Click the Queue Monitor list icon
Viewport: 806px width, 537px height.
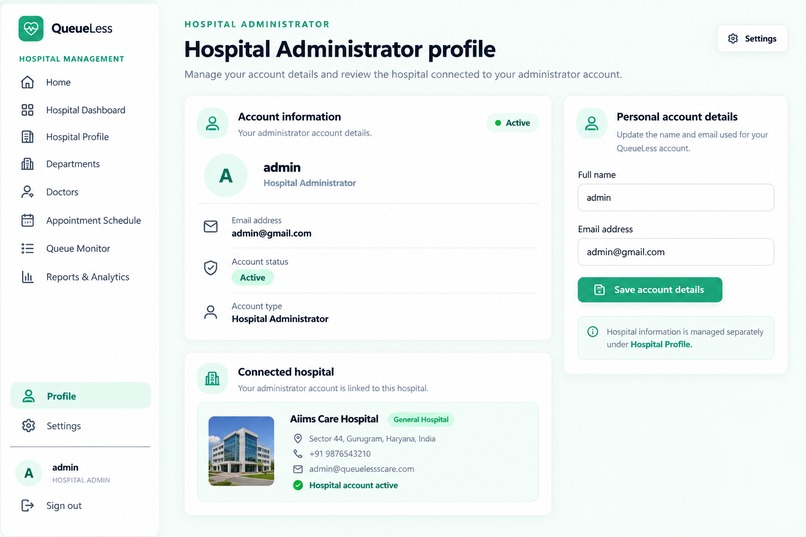click(x=27, y=249)
